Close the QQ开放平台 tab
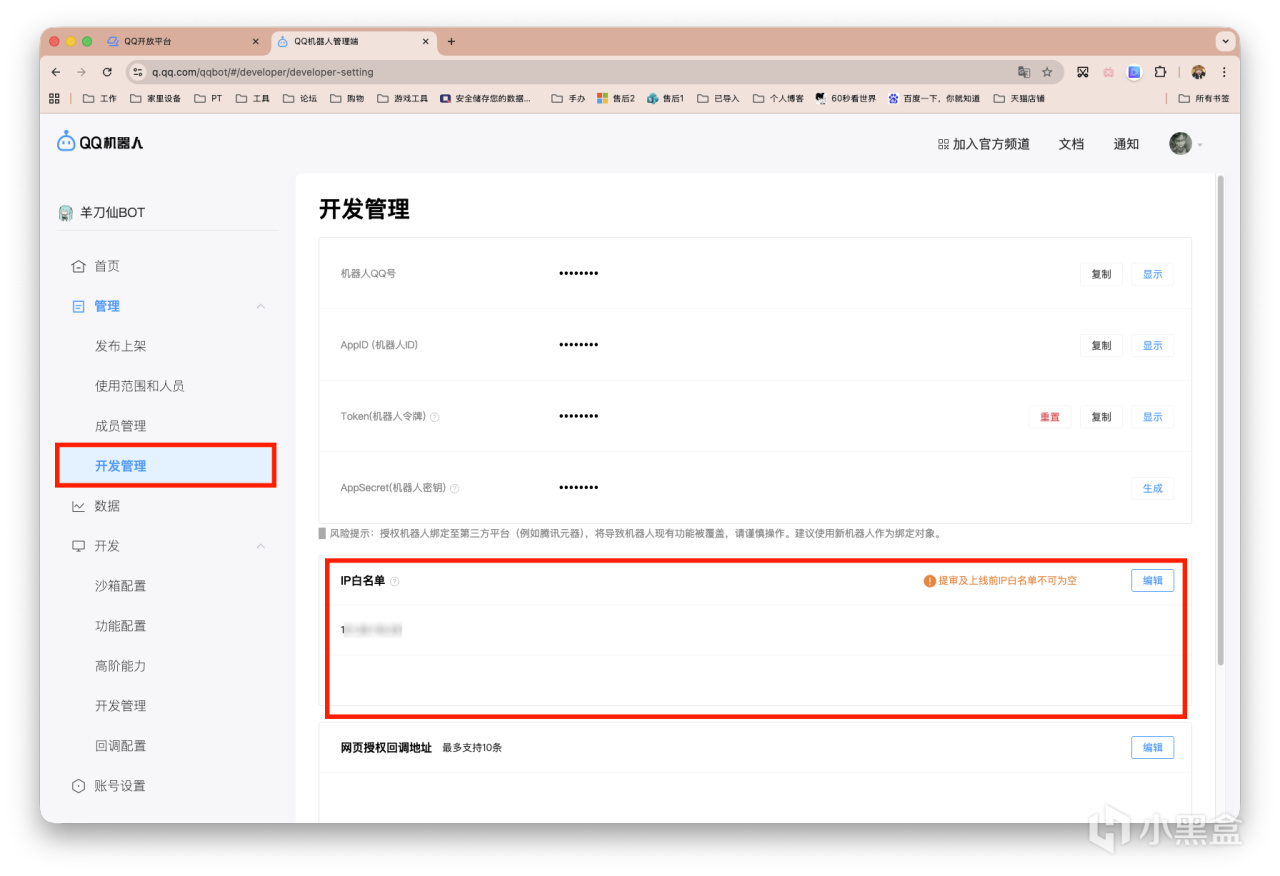The image size is (1280, 876). tap(255, 42)
